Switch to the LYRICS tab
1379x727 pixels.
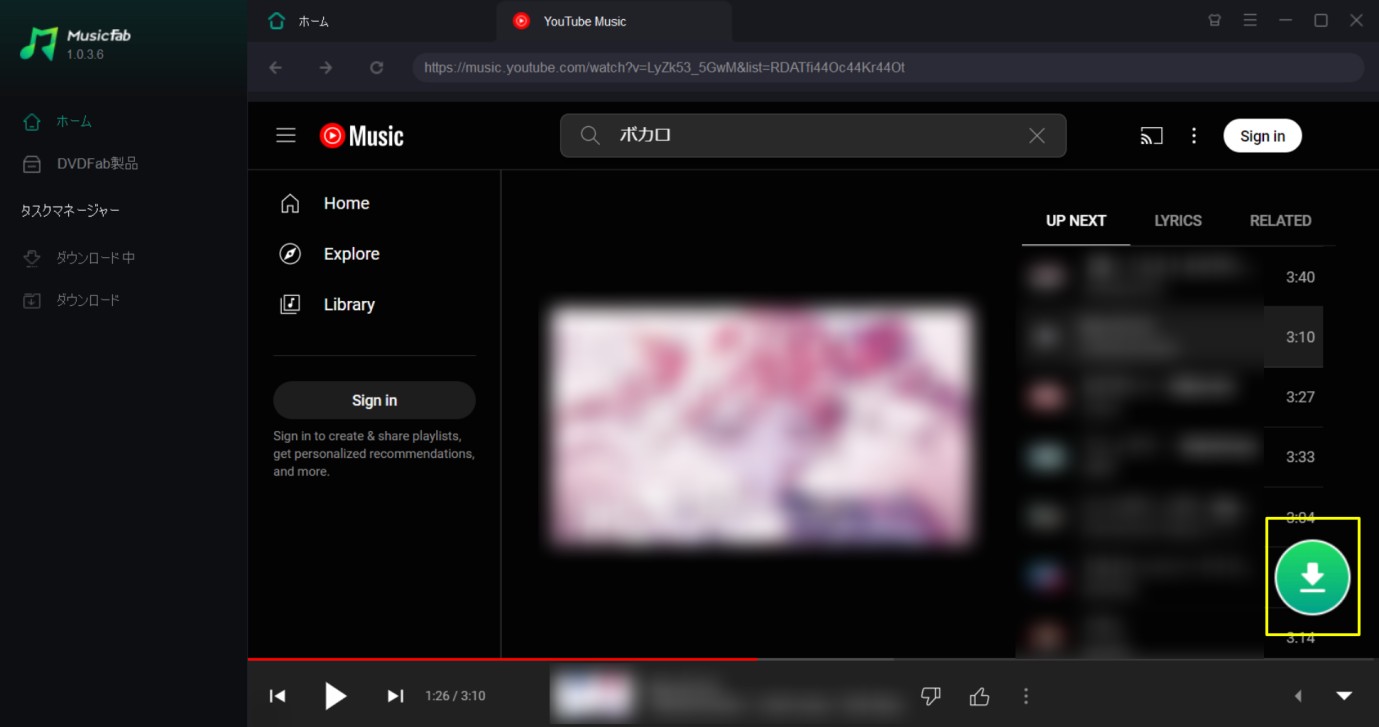tap(1178, 220)
